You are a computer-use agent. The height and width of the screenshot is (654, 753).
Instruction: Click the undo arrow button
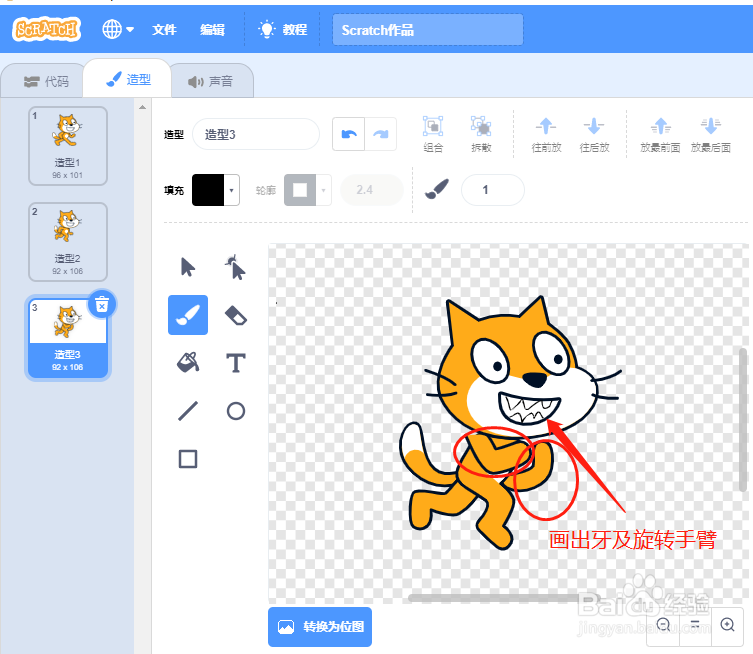[x=349, y=134]
